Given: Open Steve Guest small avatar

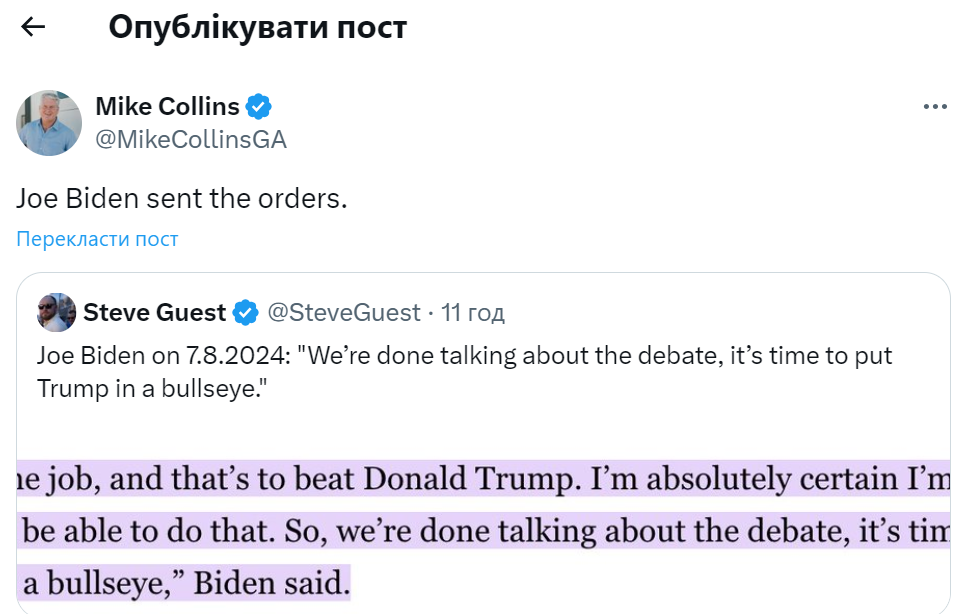Looking at the screenshot, I should [56, 312].
